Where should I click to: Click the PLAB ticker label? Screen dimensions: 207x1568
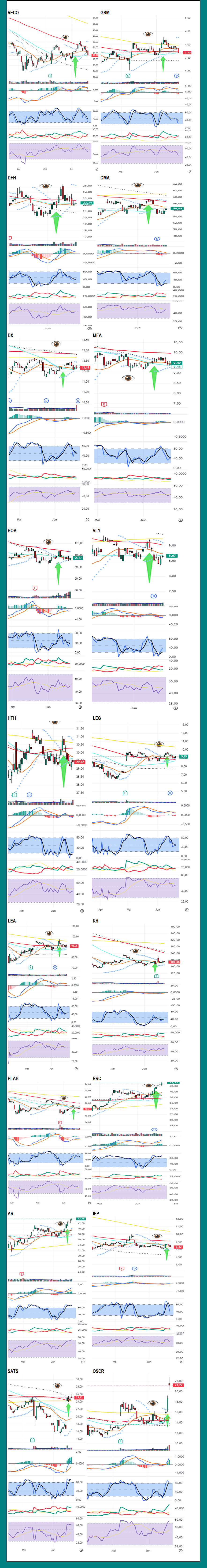tap(13, 1079)
